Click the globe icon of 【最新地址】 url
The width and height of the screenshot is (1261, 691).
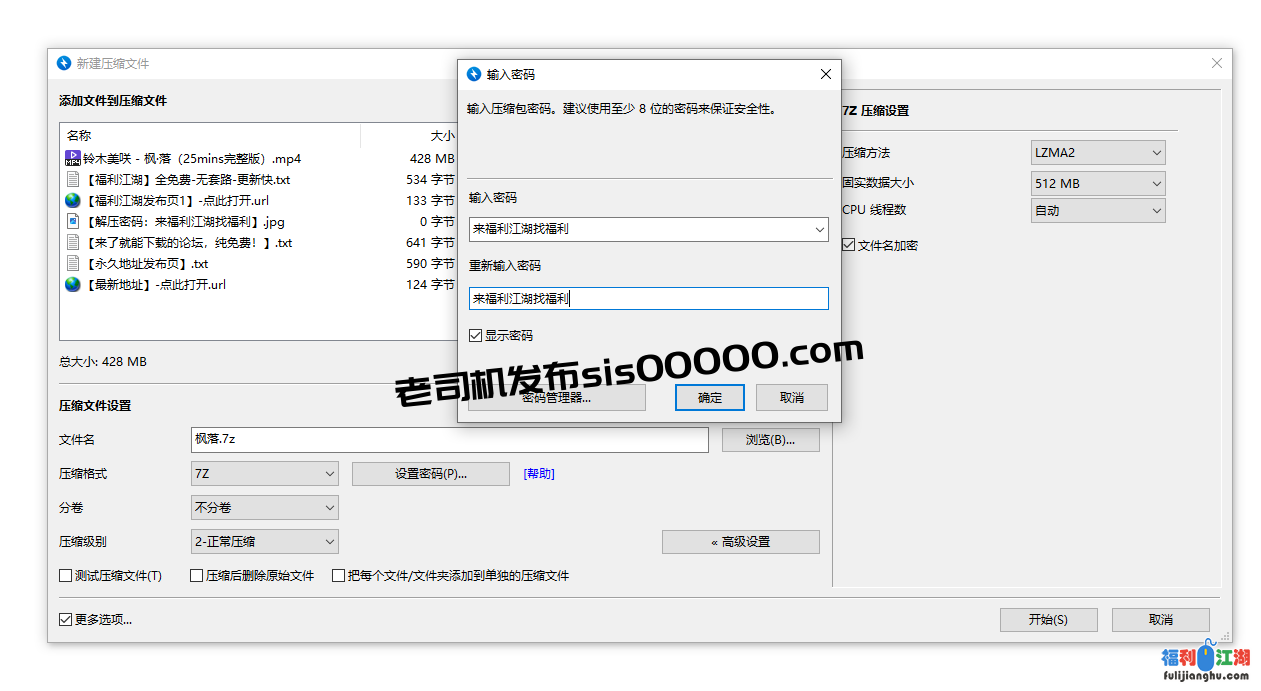coord(71,284)
